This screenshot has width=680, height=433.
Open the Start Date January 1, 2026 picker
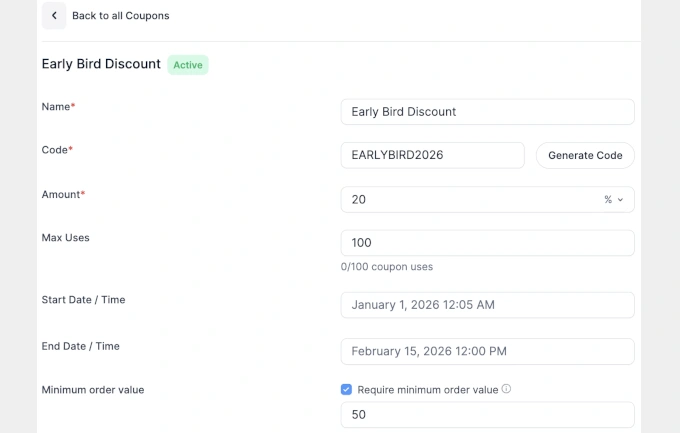487,305
